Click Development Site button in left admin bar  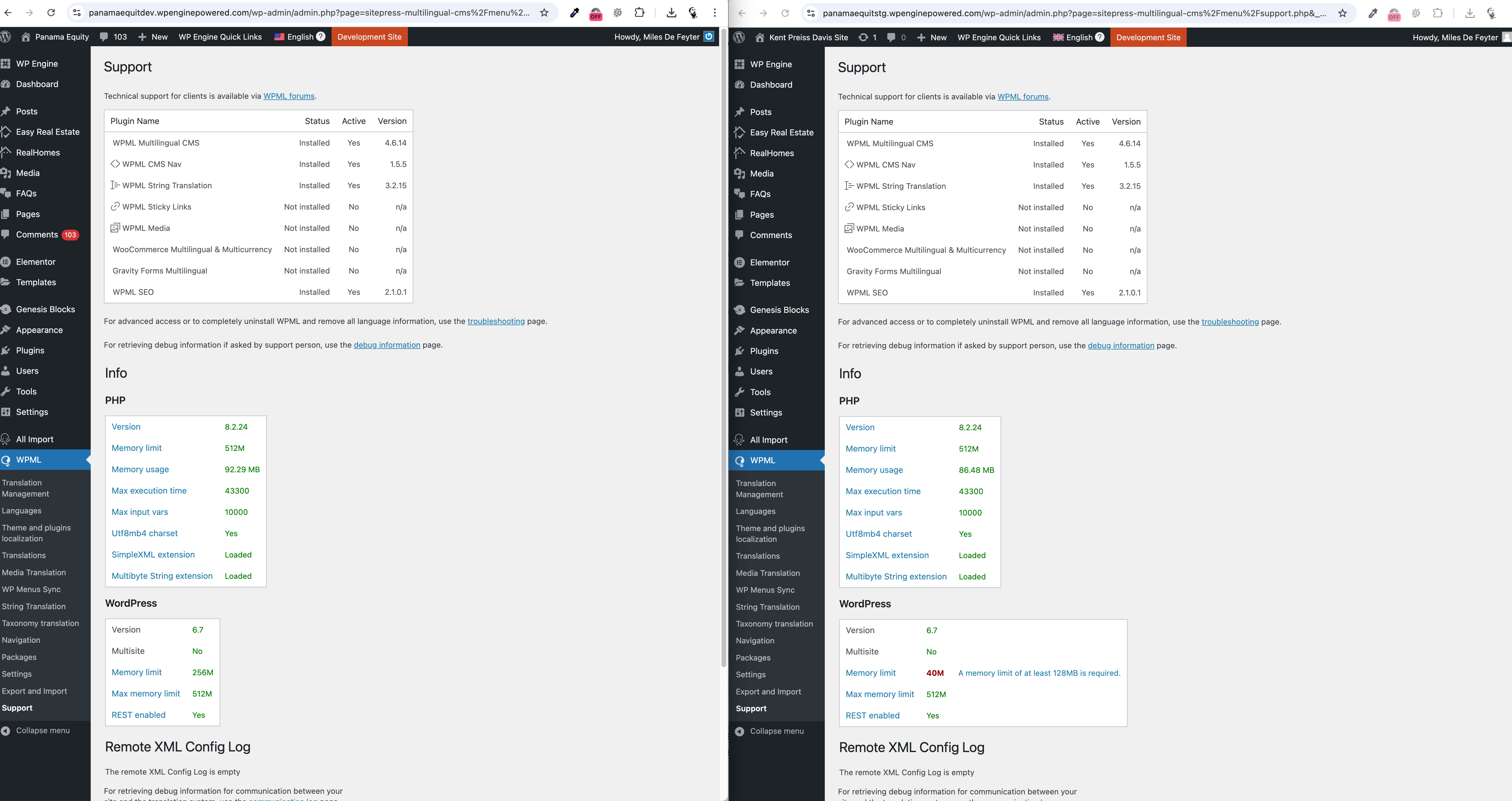pyautogui.click(x=369, y=36)
